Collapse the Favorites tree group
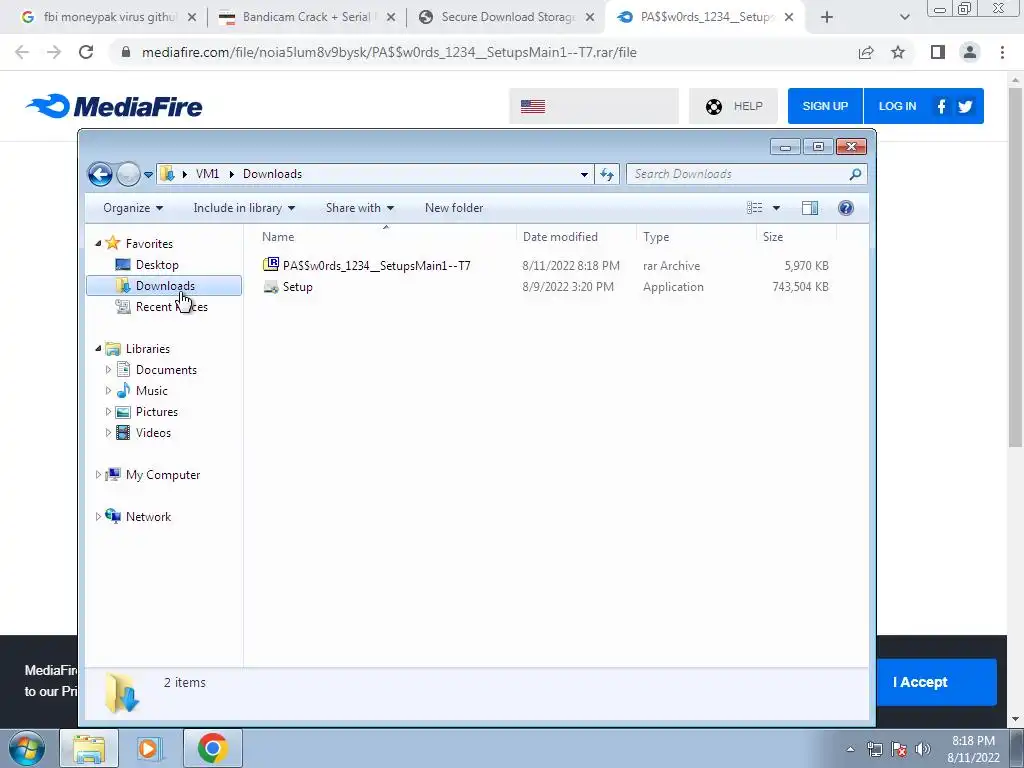Screen dimensions: 1024x768 click(x=98, y=244)
